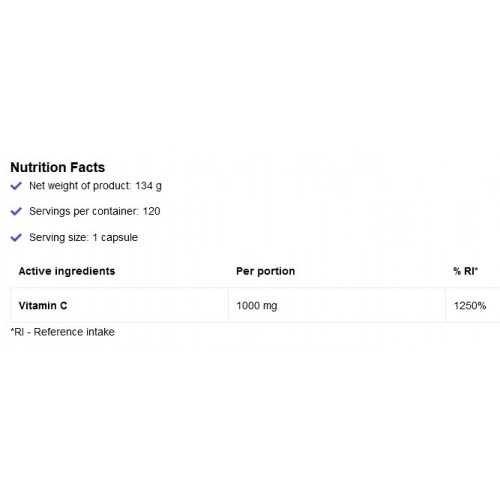This screenshot has width=500, height=500.
Task: Click the Nutrition Facts heading
Action: (58, 167)
